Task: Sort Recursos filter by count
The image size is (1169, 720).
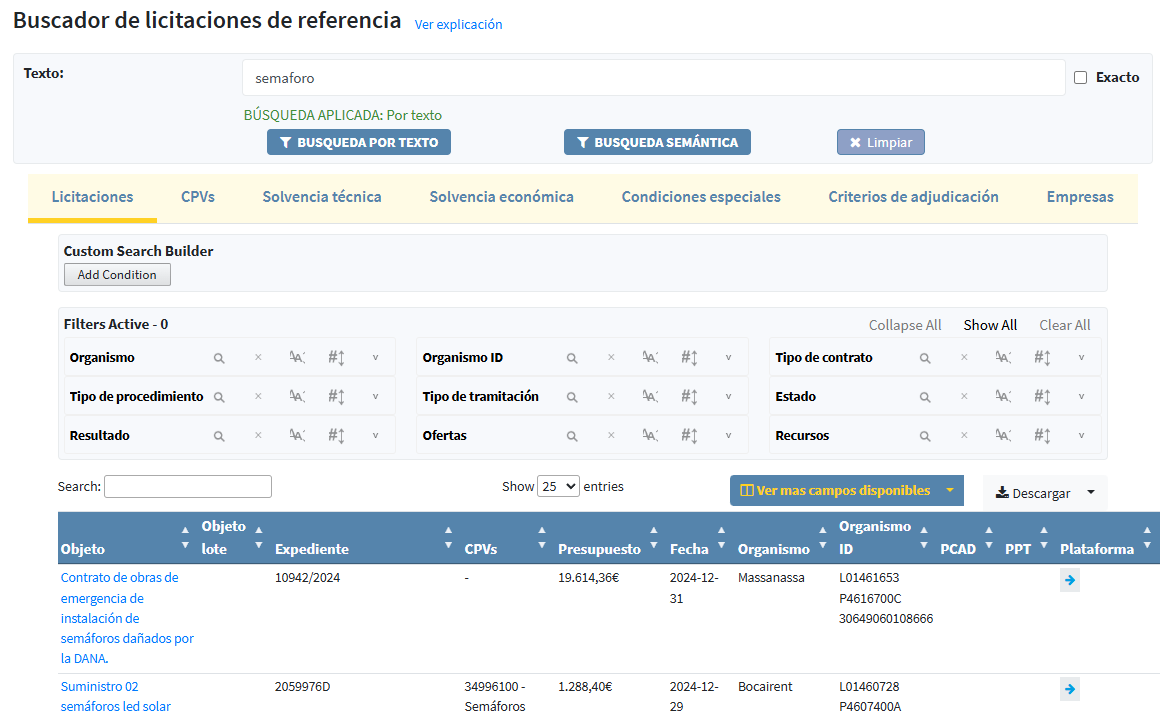Action: click(1042, 436)
